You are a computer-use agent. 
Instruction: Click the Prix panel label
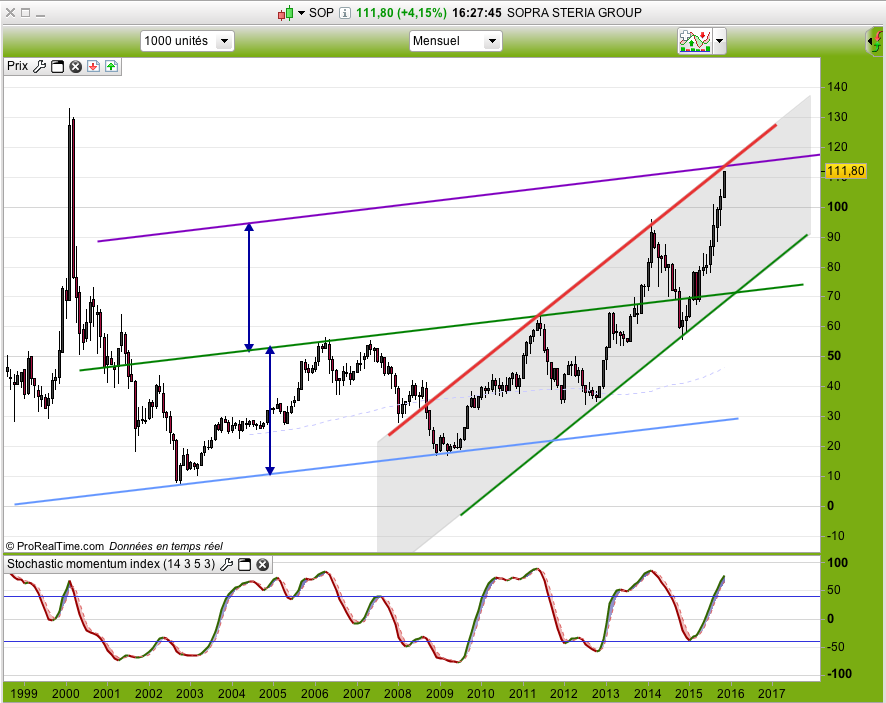18,66
